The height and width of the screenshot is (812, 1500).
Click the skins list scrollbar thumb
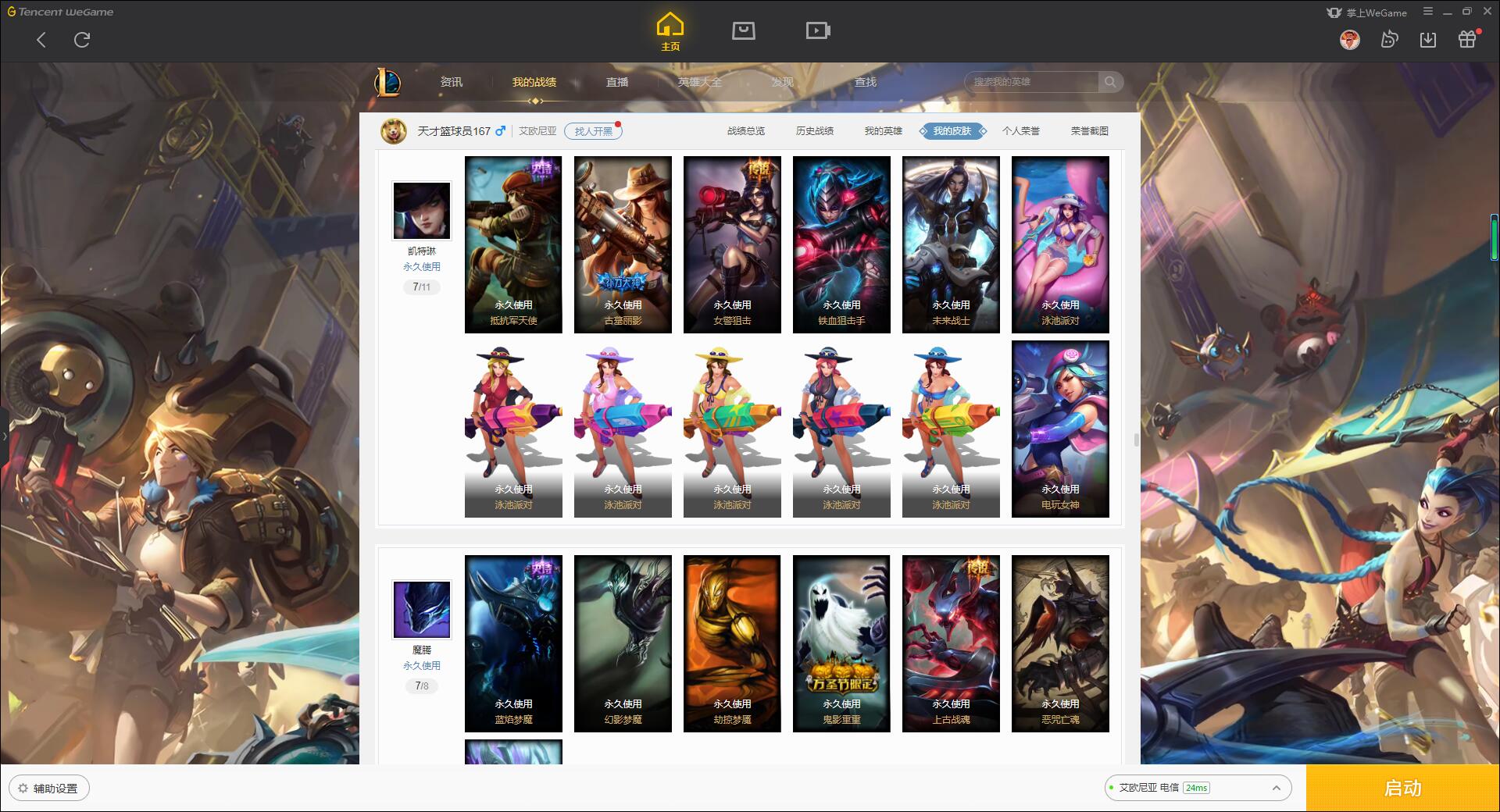click(1136, 440)
